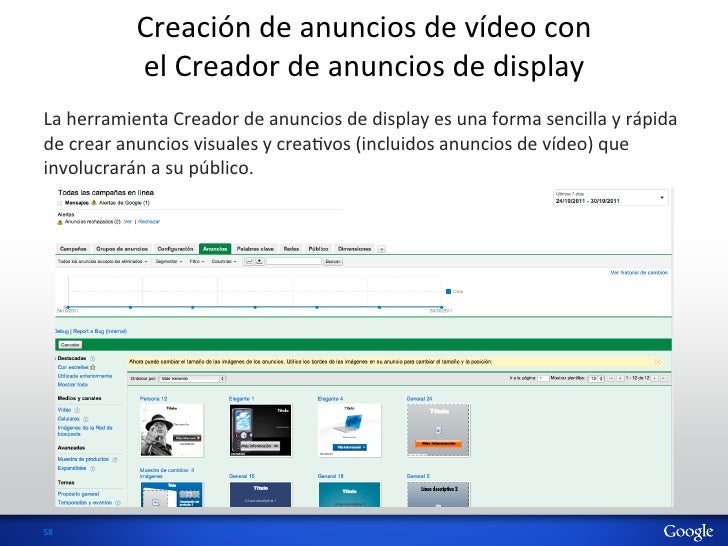Open 'Todos los anuncios excepto los eliminados' dropdown
Viewport: 728px width, 546px height.
[103, 261]
